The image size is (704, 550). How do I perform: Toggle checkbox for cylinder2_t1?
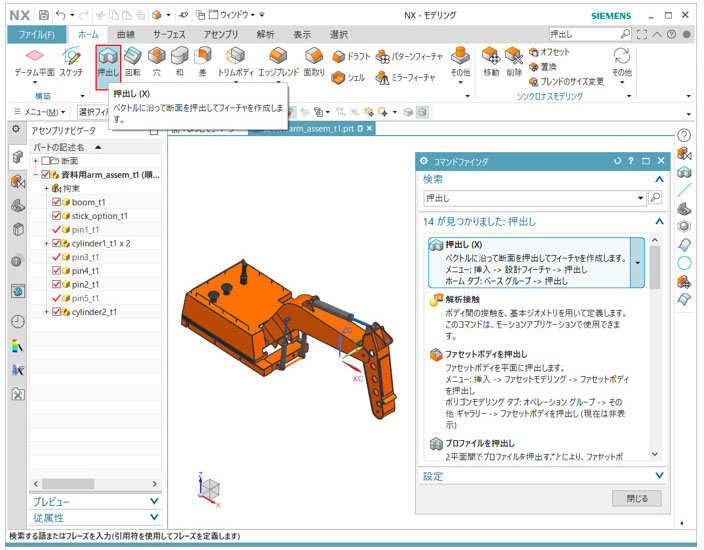coord(56,312)
